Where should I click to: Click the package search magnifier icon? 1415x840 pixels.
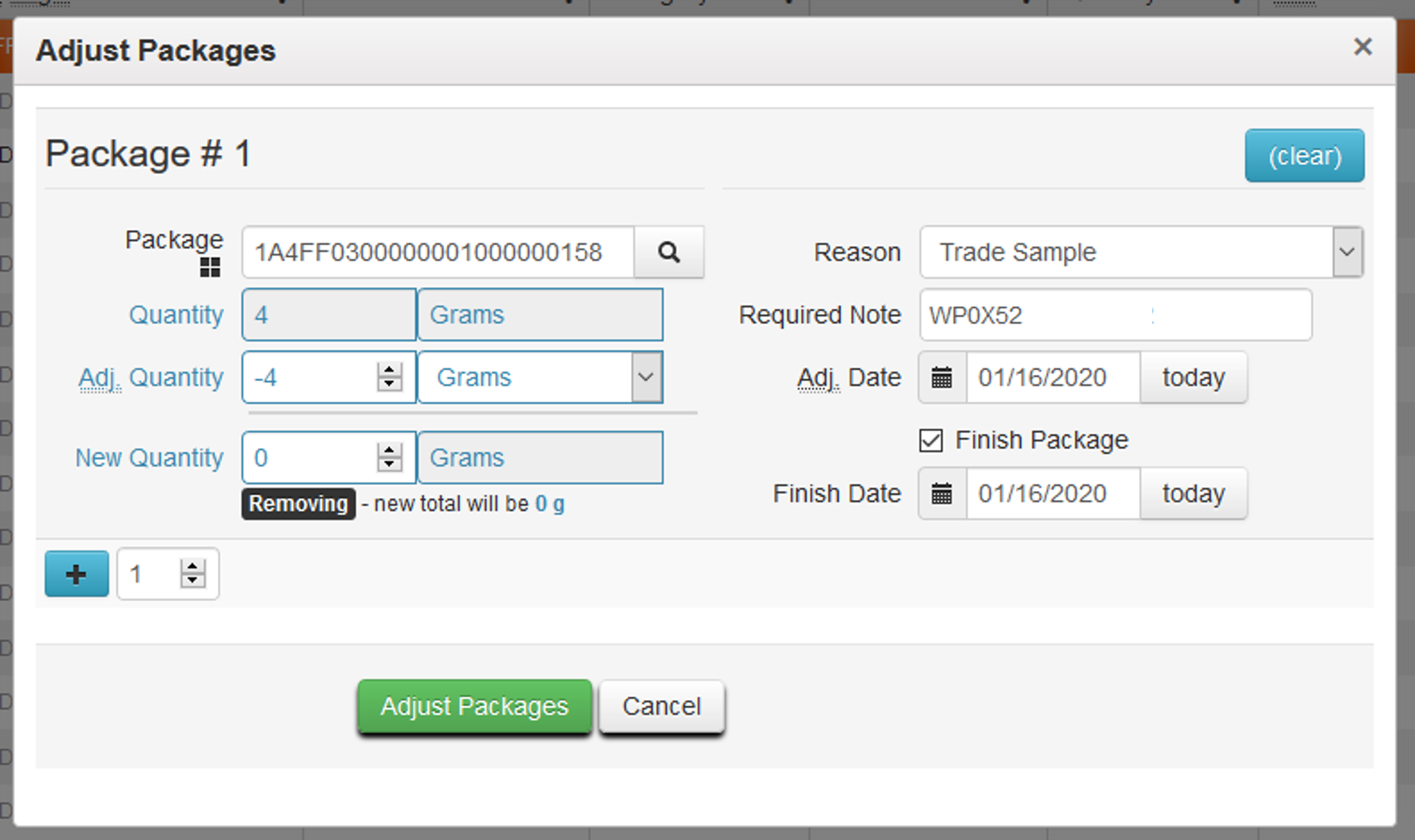click(669, 252)
